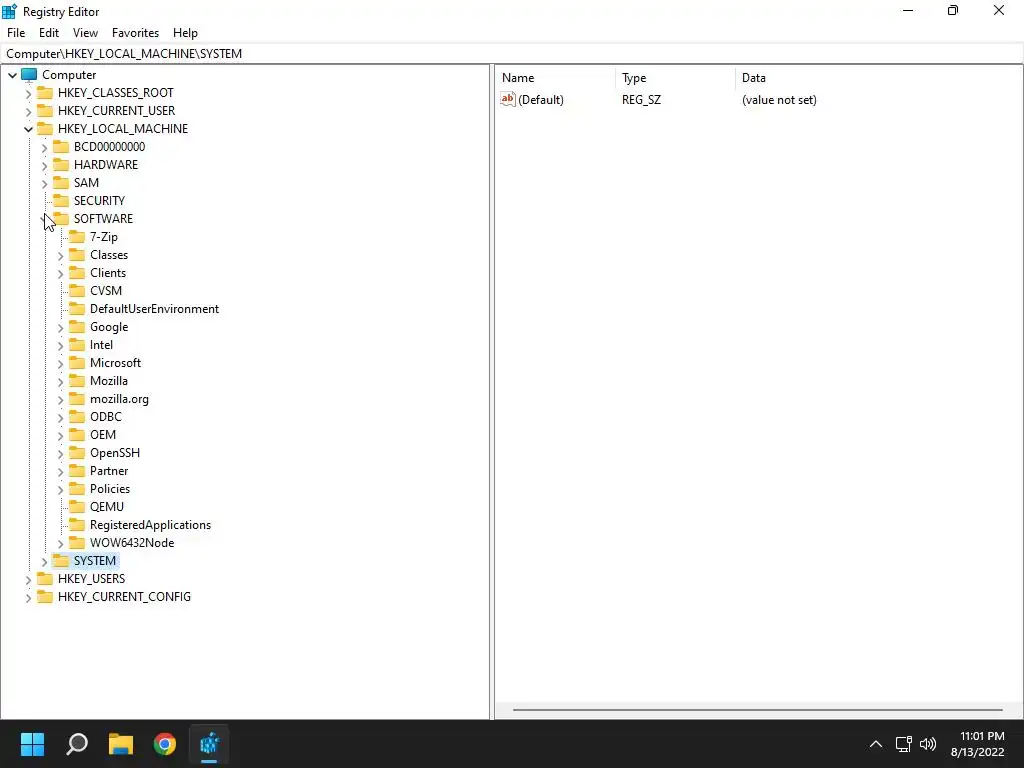Viewport: 1024px width, 768px height.
Task: Select the HKEY_USERS hive label
Action: pos(91,579)
